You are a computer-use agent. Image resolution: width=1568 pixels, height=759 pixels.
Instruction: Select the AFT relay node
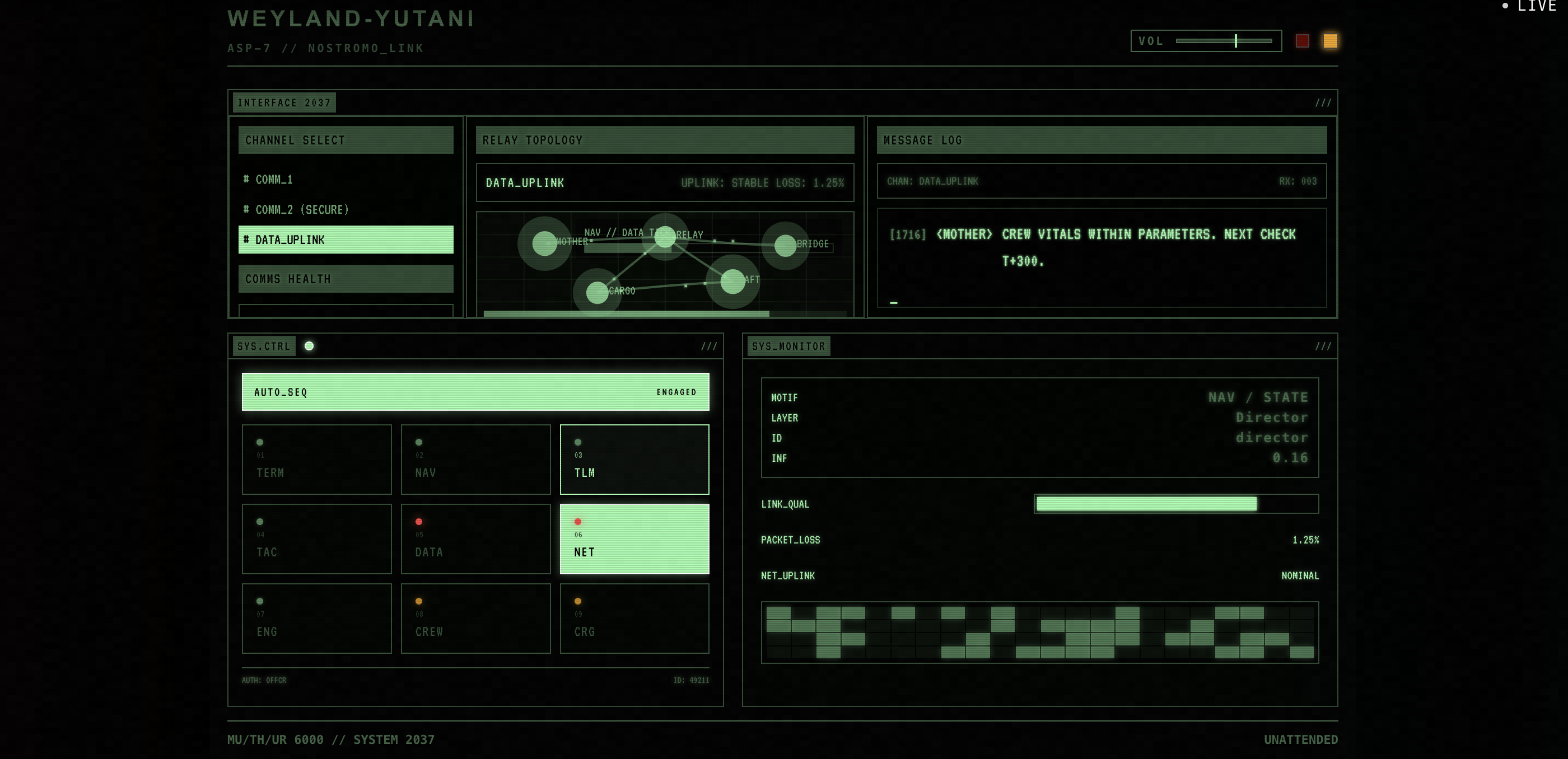pos(732,281)
